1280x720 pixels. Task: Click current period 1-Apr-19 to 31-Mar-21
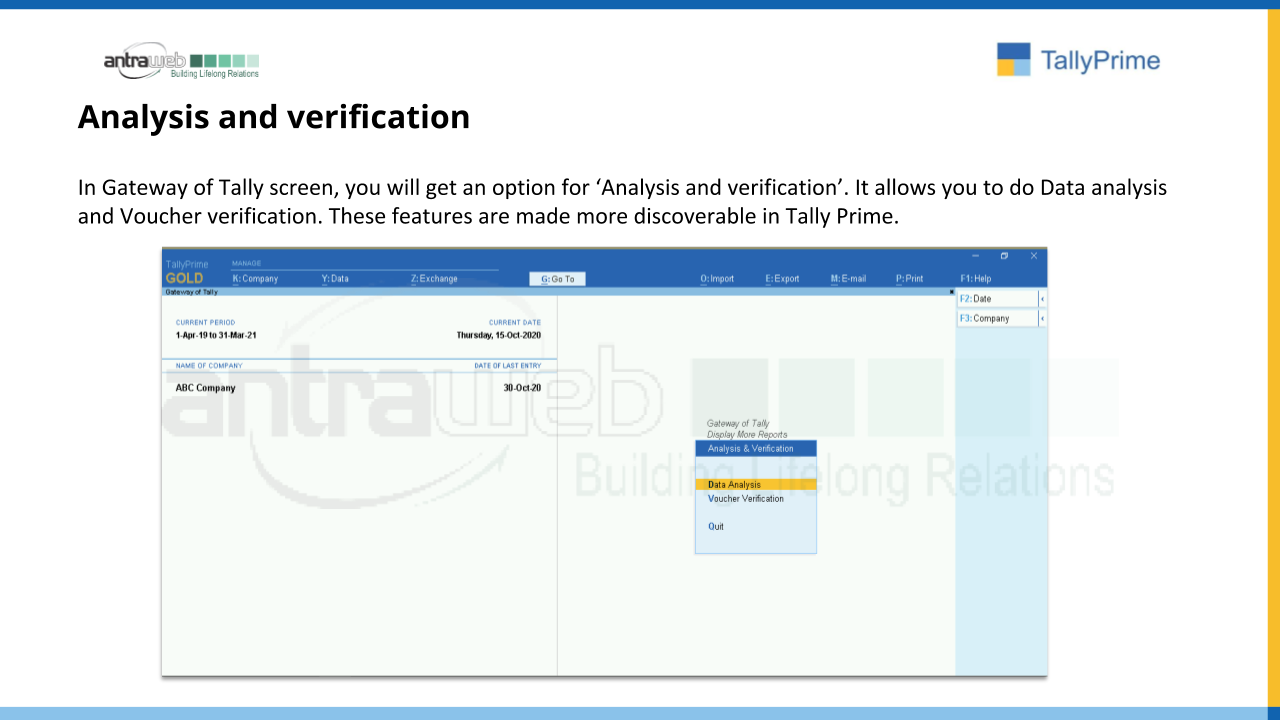[216, 335]
